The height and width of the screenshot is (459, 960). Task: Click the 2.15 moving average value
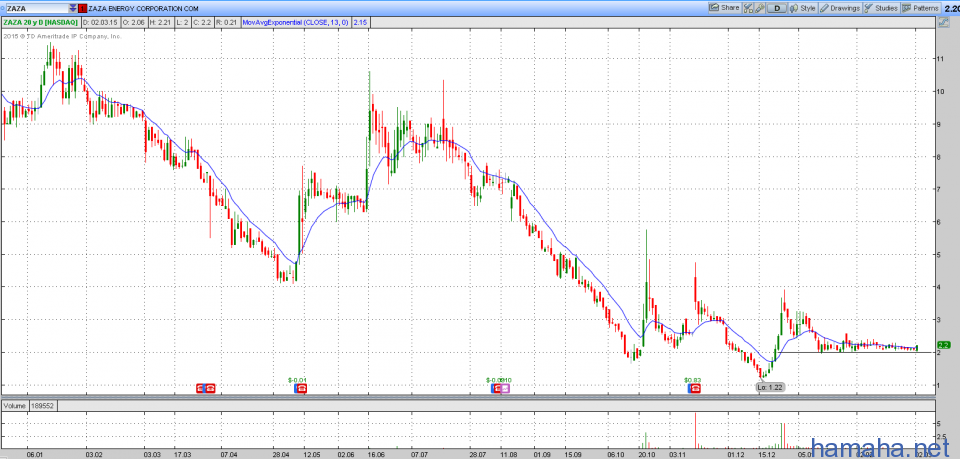[x=360, y=23]
